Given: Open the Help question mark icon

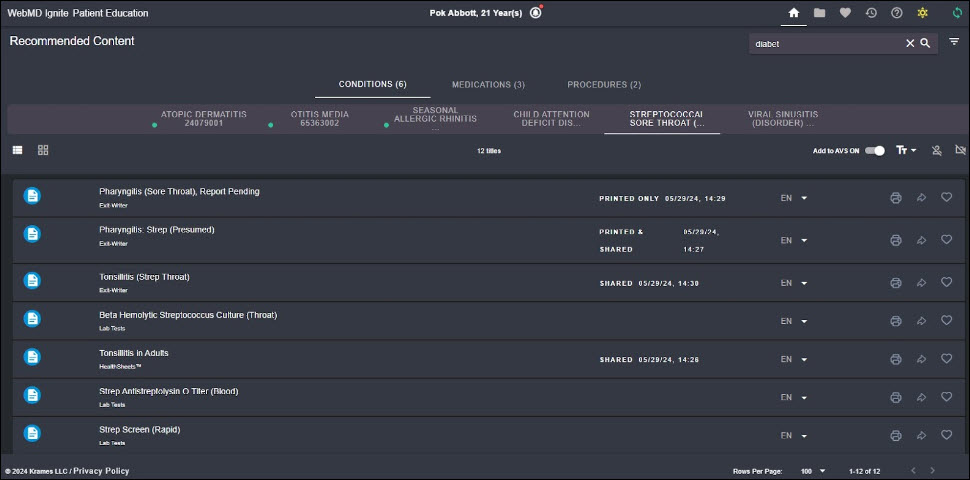Looking at the screenshot, I should [x=897, y=13].
